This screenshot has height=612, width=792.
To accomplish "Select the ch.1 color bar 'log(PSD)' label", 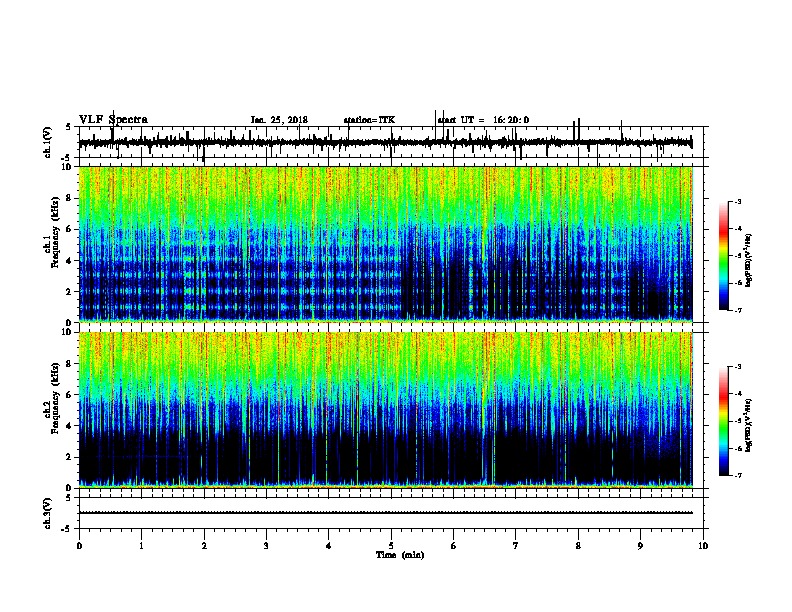I will pos(749,260).
